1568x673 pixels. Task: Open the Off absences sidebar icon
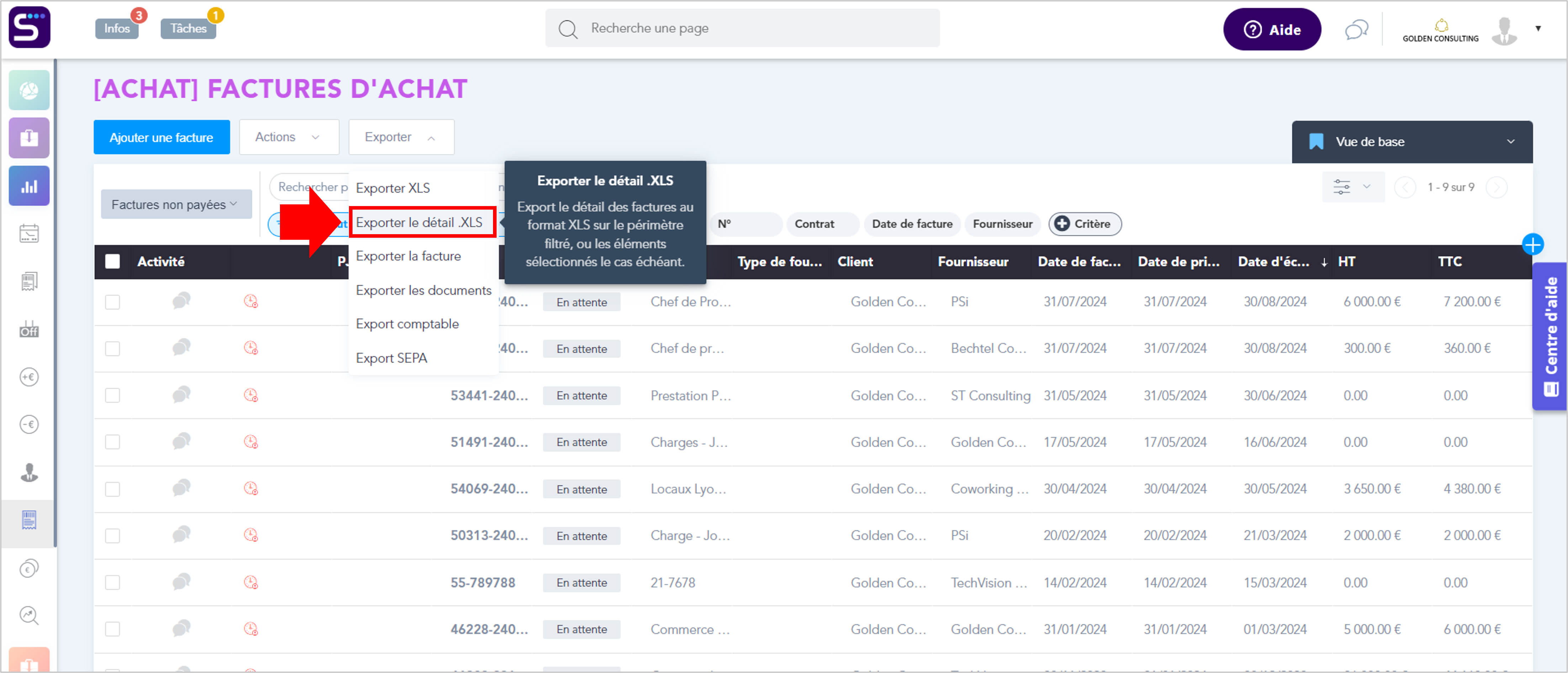(29, 329)
